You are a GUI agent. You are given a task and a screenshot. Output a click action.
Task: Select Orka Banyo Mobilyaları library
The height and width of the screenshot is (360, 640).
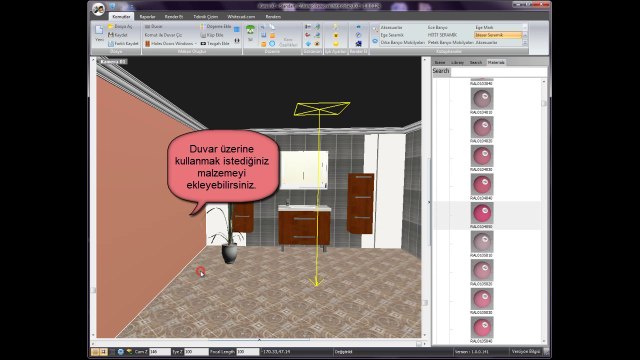[402, 42]
